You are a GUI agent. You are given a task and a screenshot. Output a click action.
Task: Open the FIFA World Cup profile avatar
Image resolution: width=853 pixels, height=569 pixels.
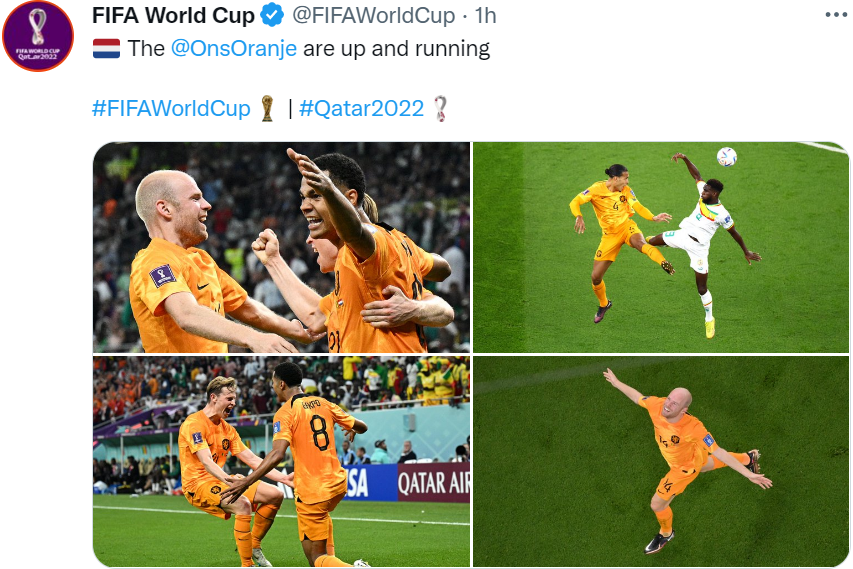click(x=38, y=36)
